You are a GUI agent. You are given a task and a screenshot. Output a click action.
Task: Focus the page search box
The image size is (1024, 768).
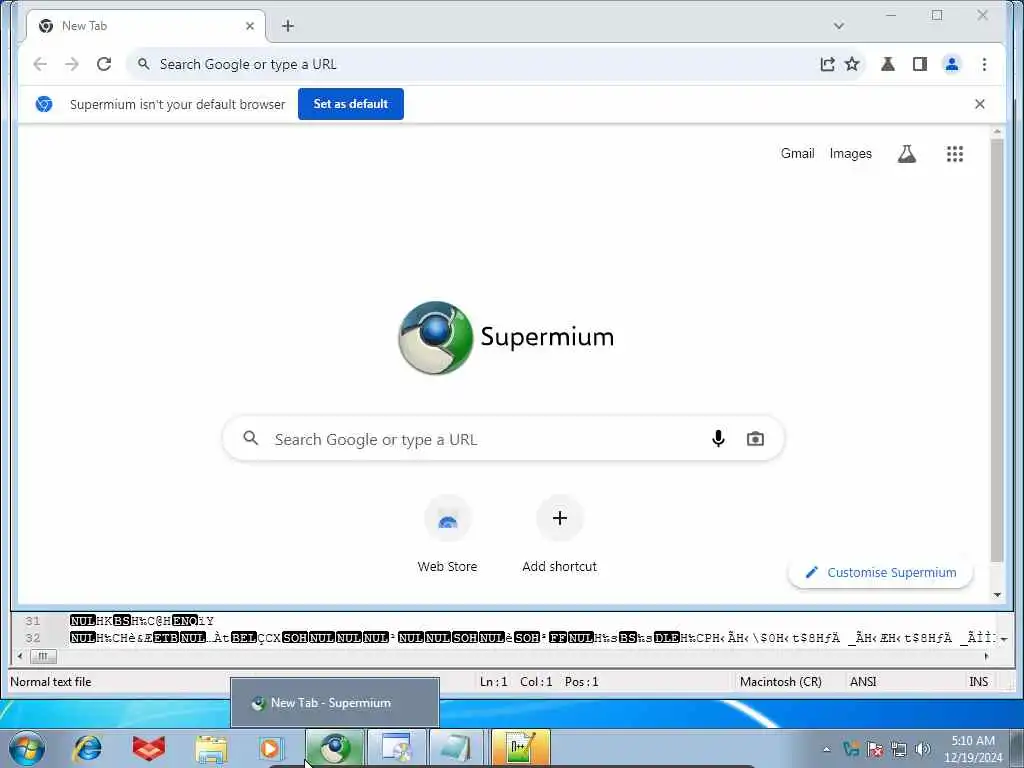(503, 439)
